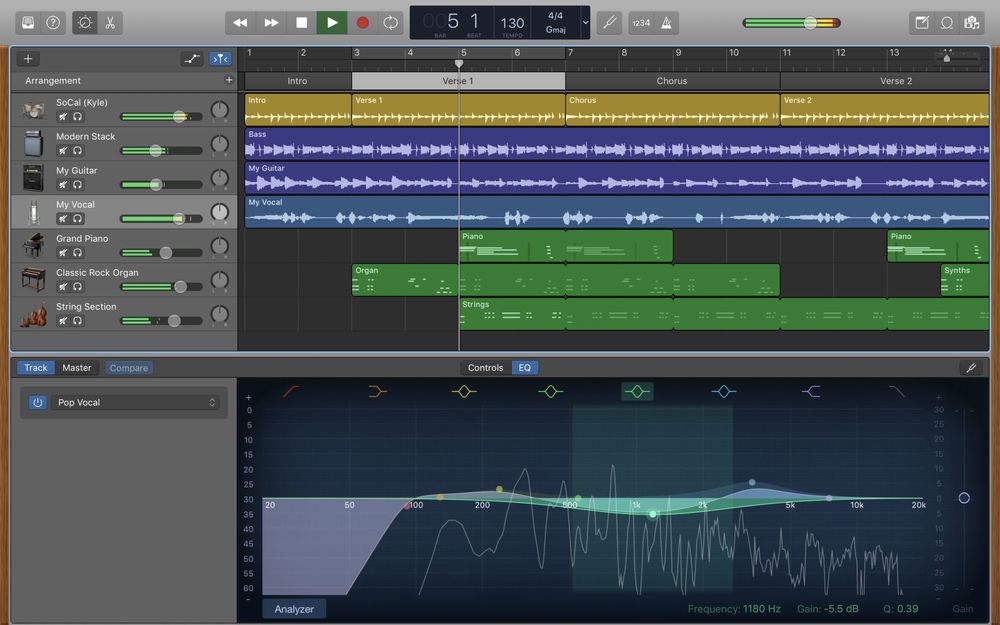This screenshot has width=1000, height=625.
Task: Expand the LCD display mode chevron
Action: click(585, 22)
